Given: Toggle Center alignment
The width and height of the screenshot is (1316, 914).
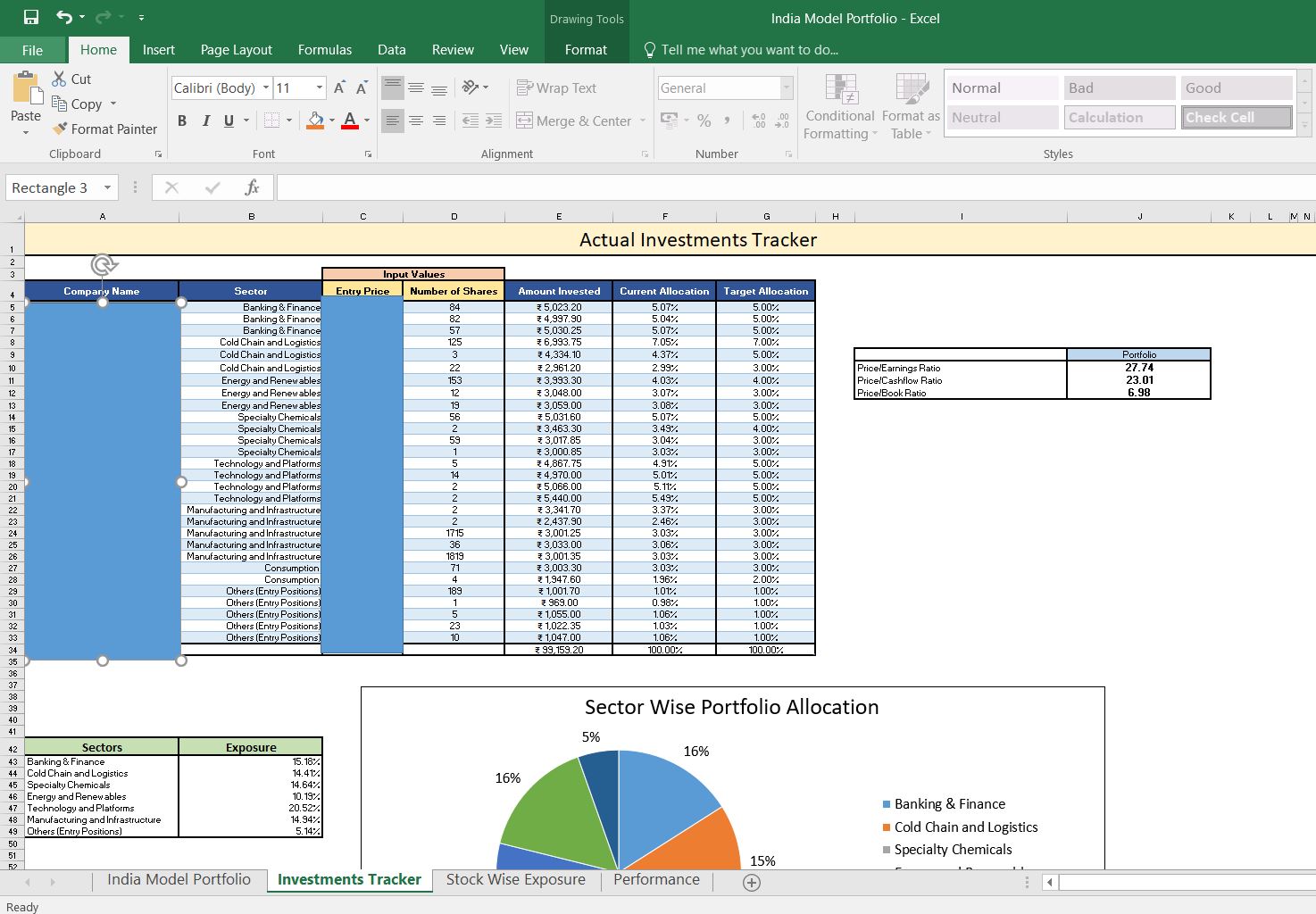Looking at the screenshot, I should [x=416, y=120].
